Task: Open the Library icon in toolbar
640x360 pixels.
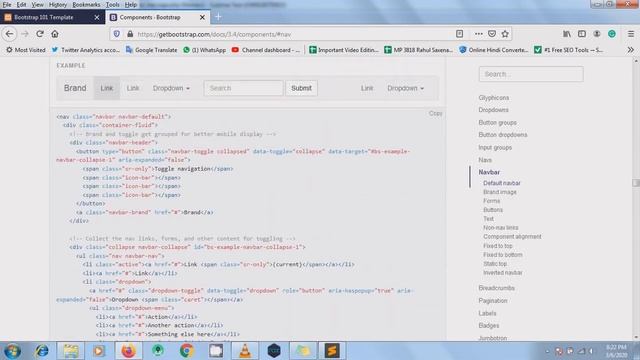Action: (x=567, y=34)
